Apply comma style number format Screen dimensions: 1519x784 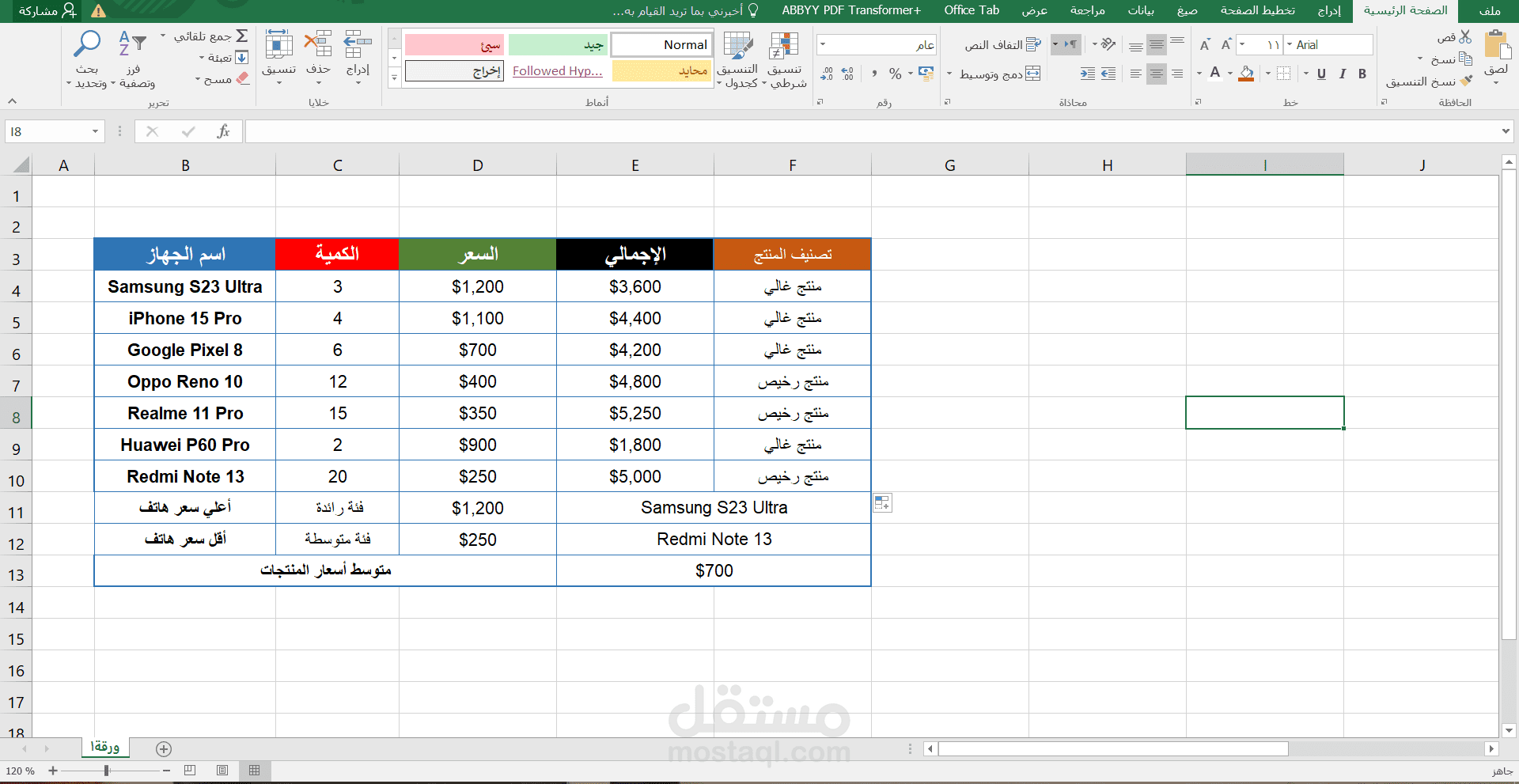click(x=874, y=74)
